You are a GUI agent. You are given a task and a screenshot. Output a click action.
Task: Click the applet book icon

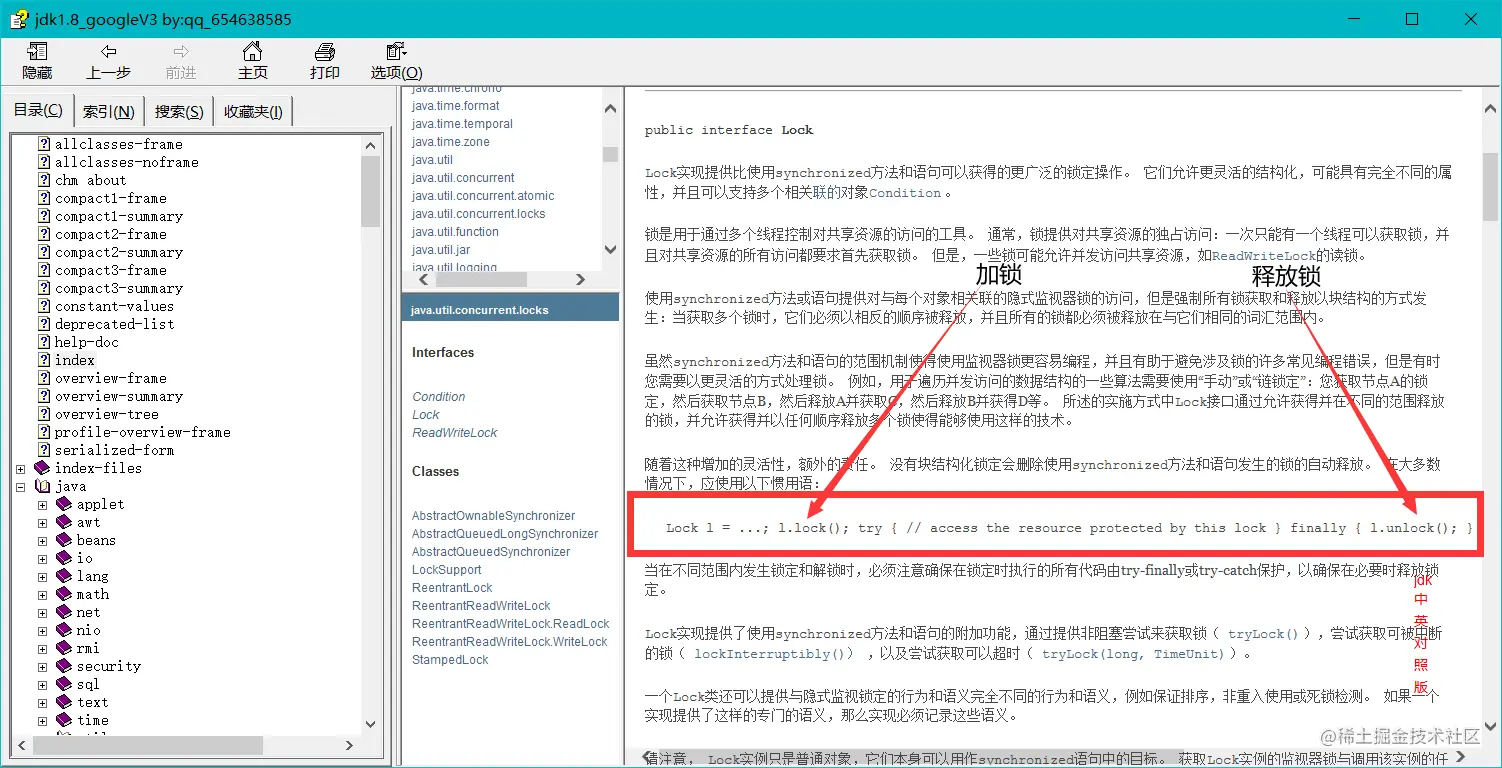point(64,504)
